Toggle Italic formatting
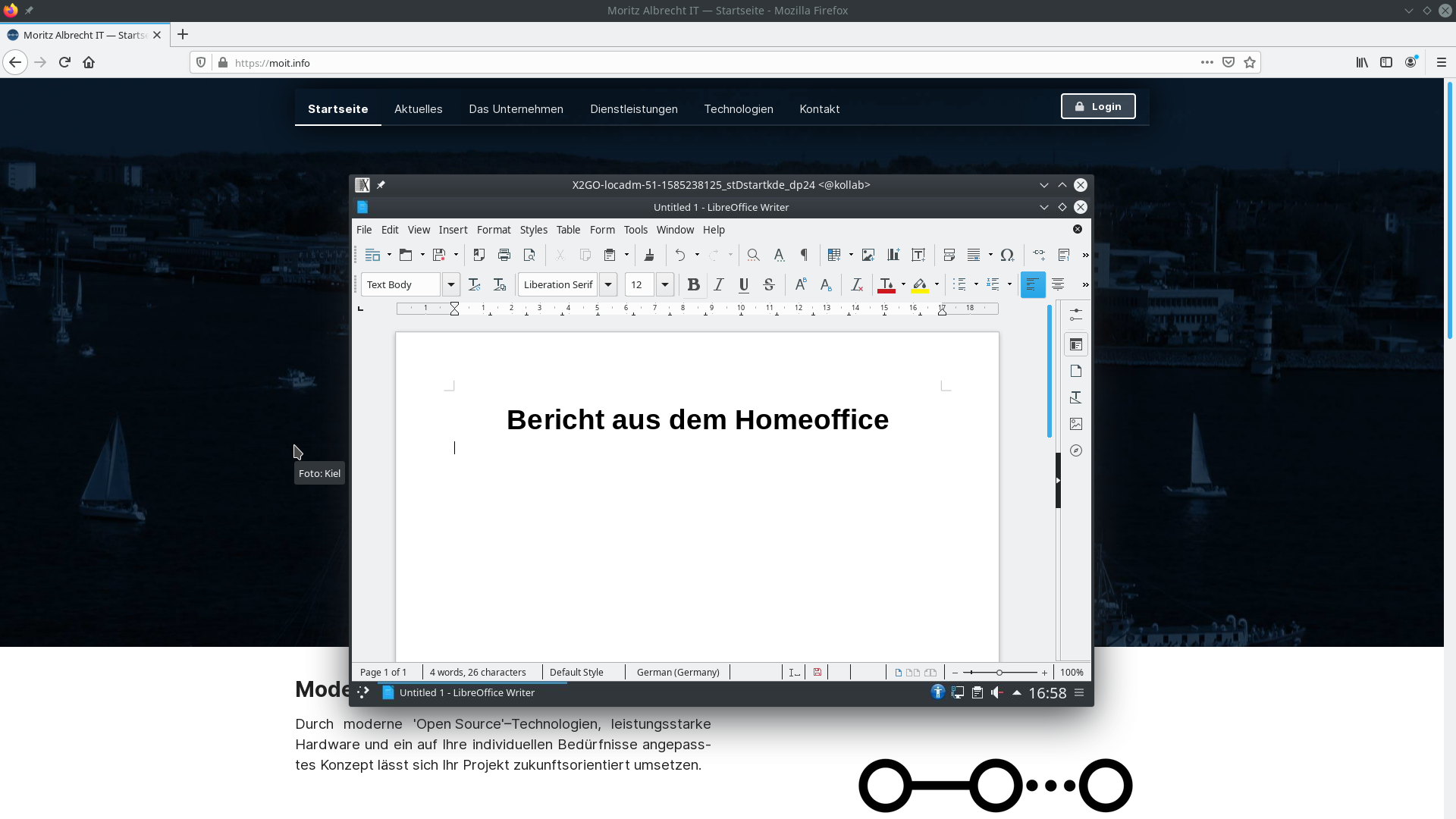1456x819 pixels. coord(719,284)
